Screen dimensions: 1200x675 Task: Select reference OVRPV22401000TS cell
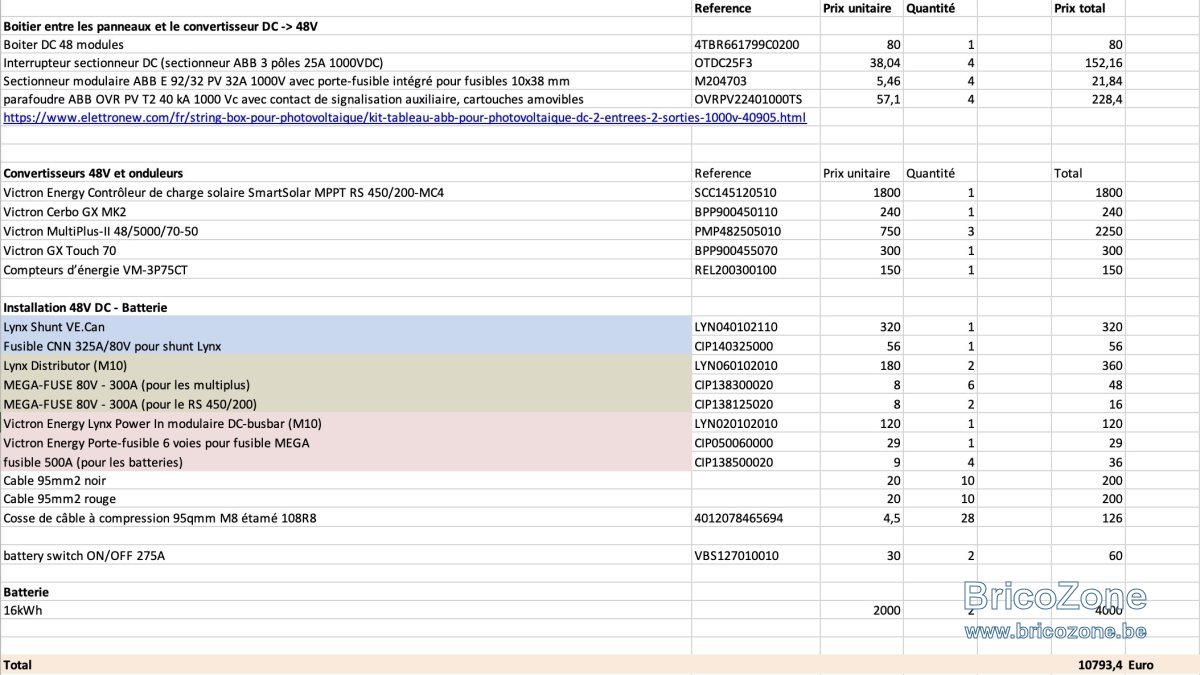coord(755,99)
